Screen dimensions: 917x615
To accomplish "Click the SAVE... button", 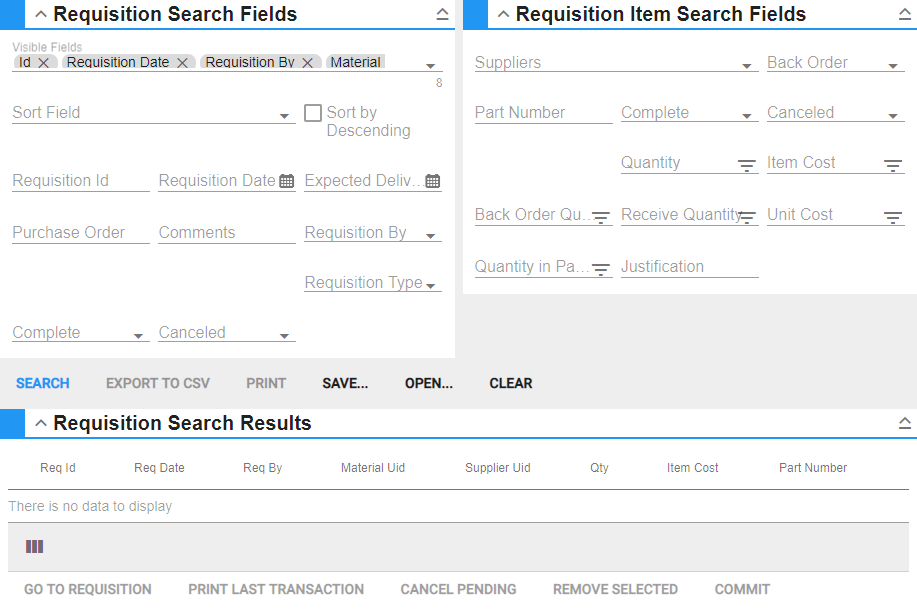I will 345,383.
